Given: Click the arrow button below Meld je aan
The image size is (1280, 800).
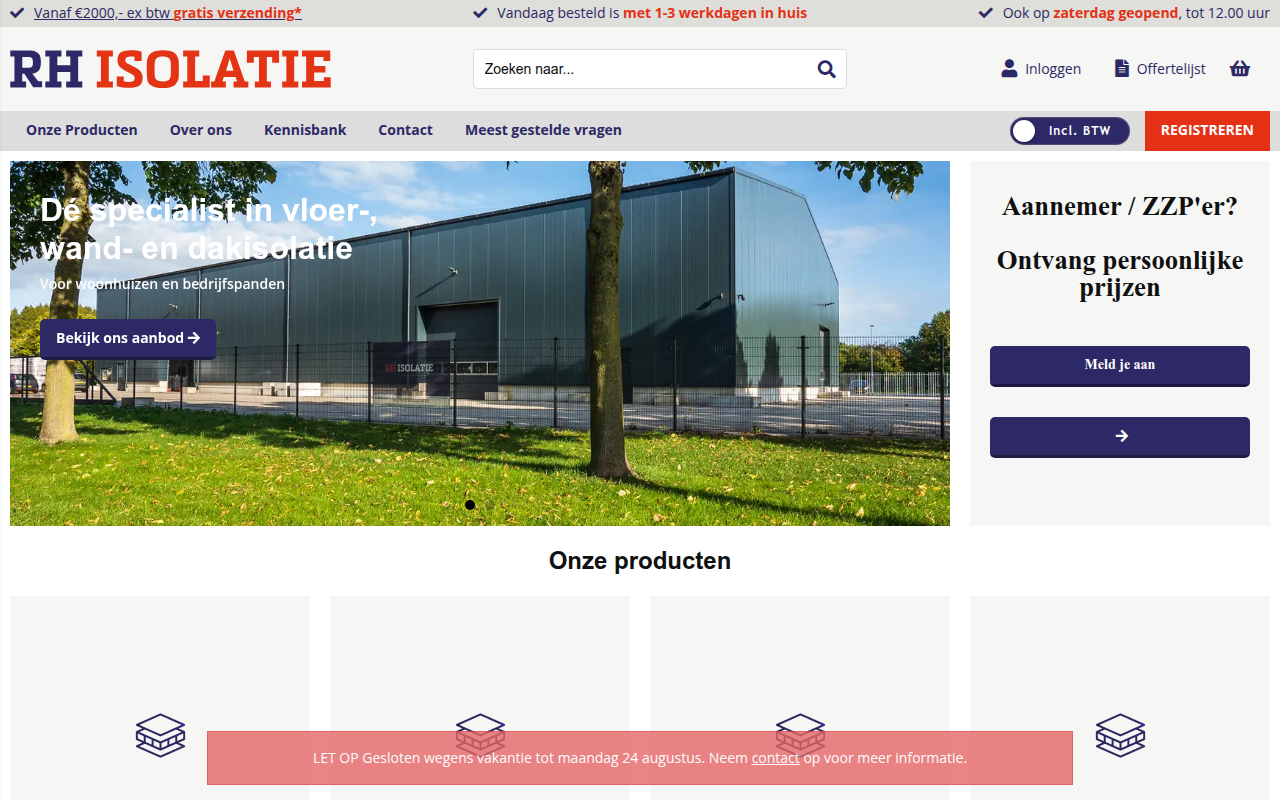Looking at the screenshot, I should point(1120,437).
